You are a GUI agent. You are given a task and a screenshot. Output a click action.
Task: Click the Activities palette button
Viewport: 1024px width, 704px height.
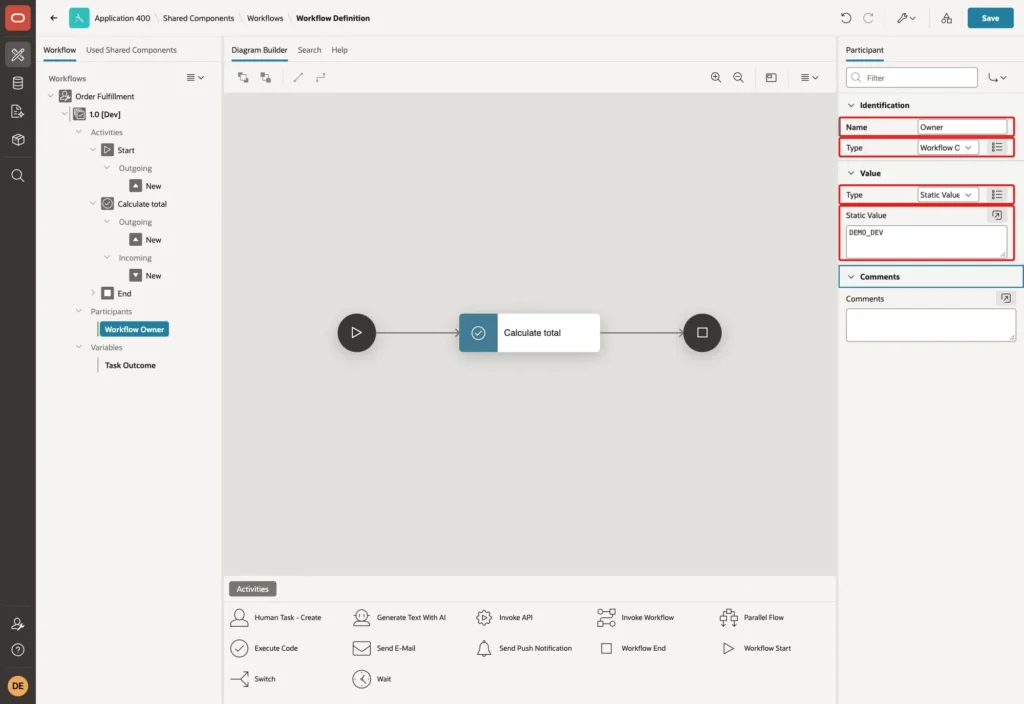click(x=253, y=588)
